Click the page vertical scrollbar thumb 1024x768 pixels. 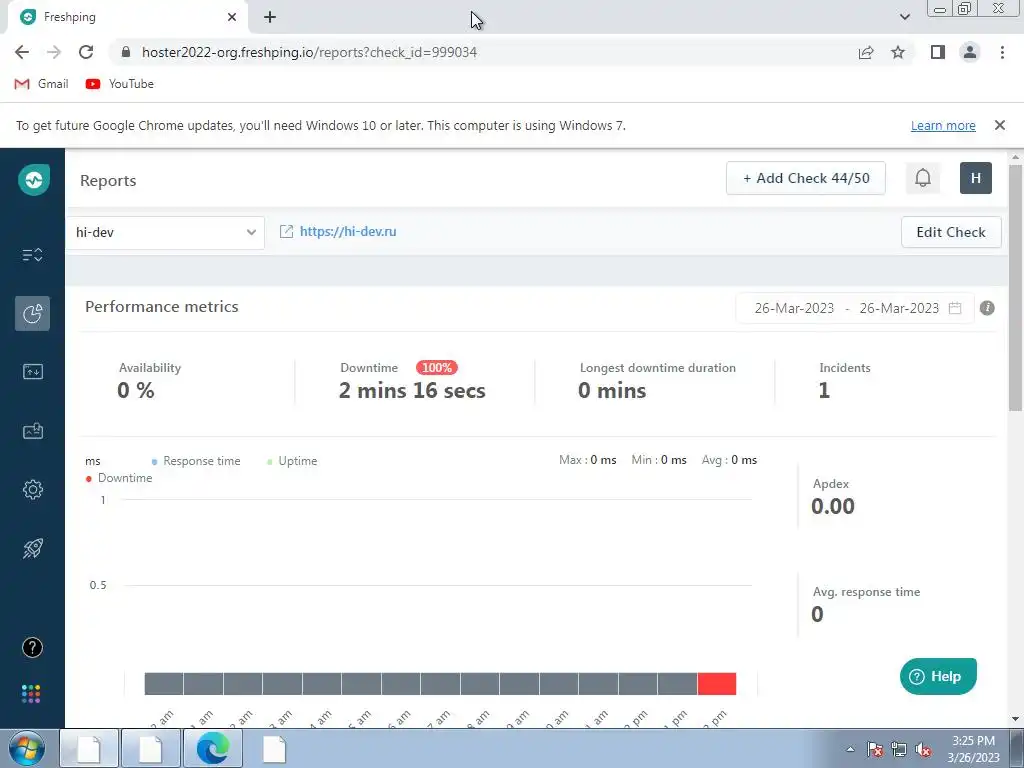coord(1016,287)
